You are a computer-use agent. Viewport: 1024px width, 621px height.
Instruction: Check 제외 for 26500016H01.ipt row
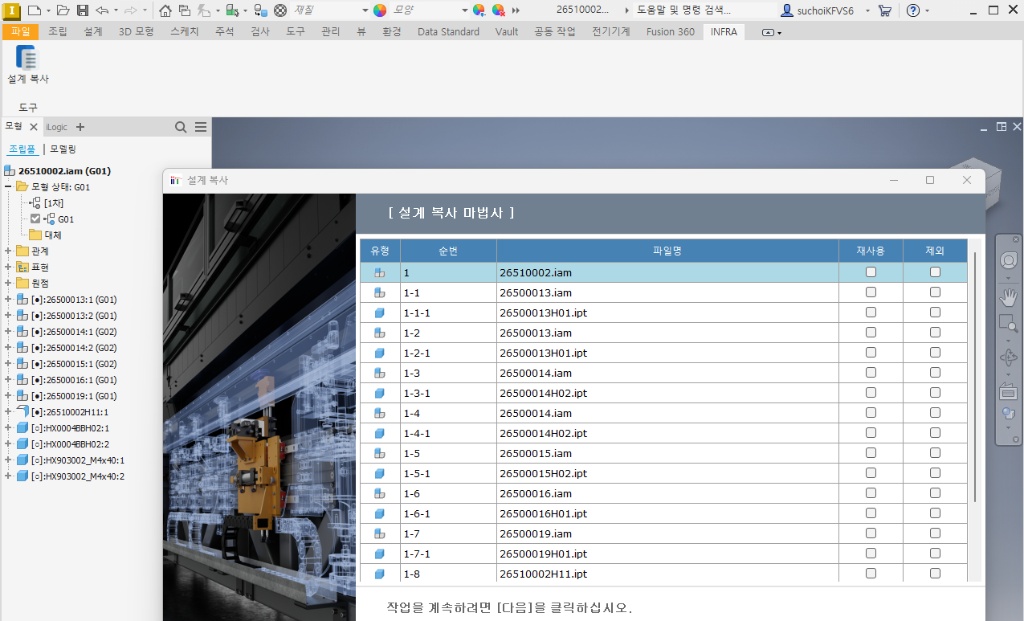935,513
